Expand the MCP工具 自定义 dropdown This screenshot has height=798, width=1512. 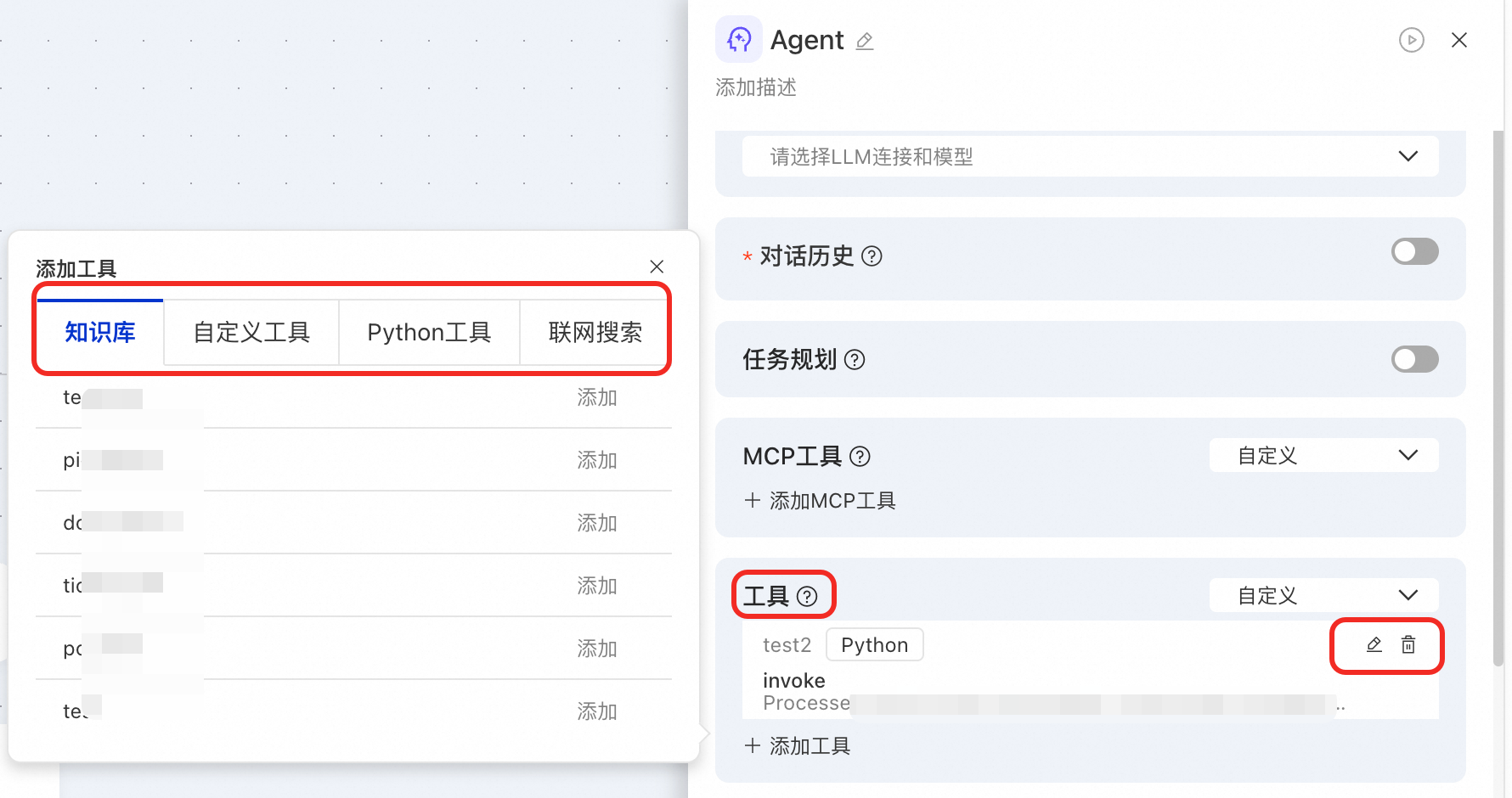point(1323,455)
